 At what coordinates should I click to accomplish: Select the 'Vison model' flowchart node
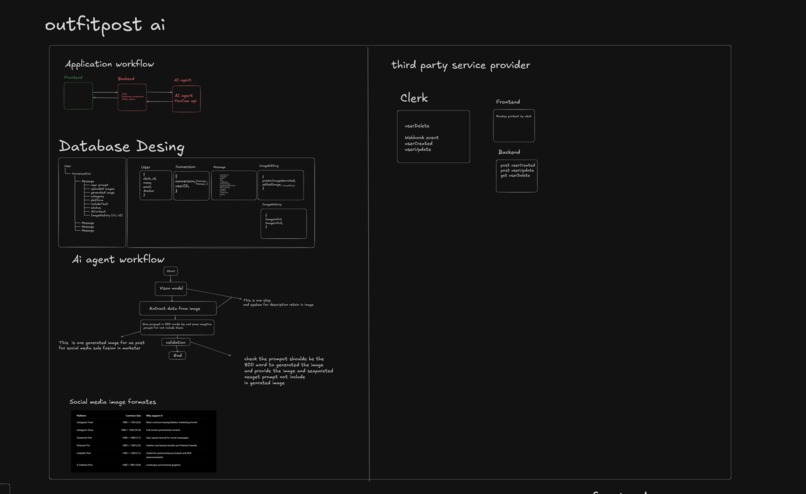click(171, 288)
